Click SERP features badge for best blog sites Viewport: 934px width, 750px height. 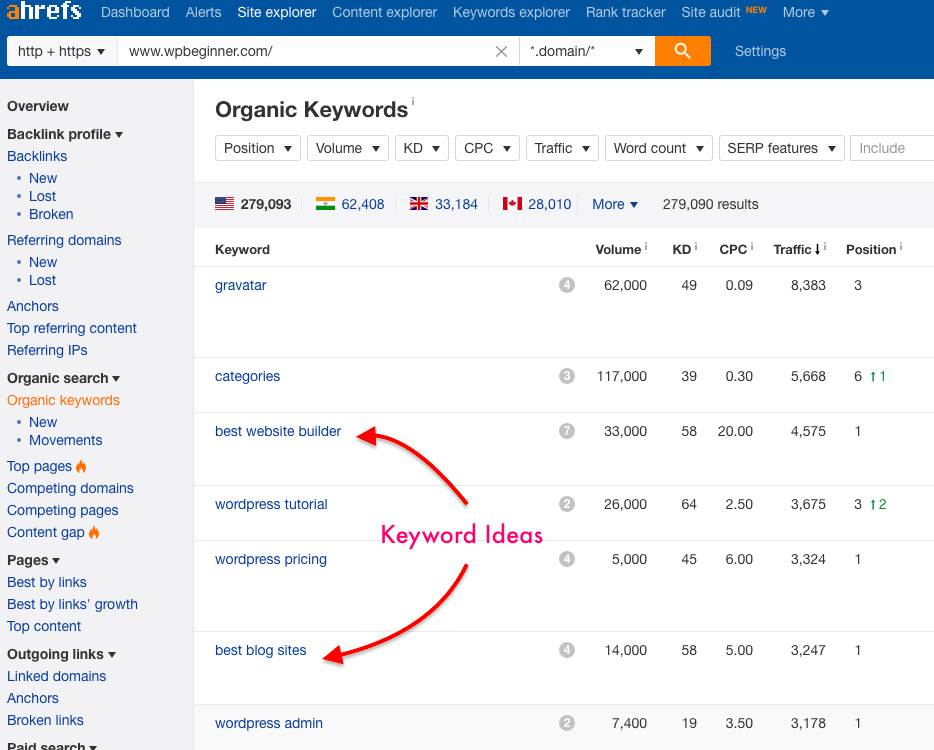pos(567,651)
